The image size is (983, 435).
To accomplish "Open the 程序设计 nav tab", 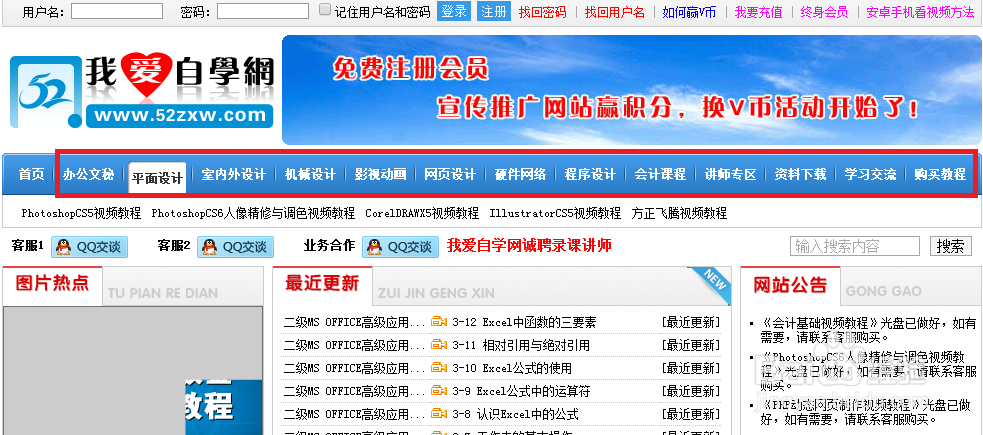I will coord(589,174).
